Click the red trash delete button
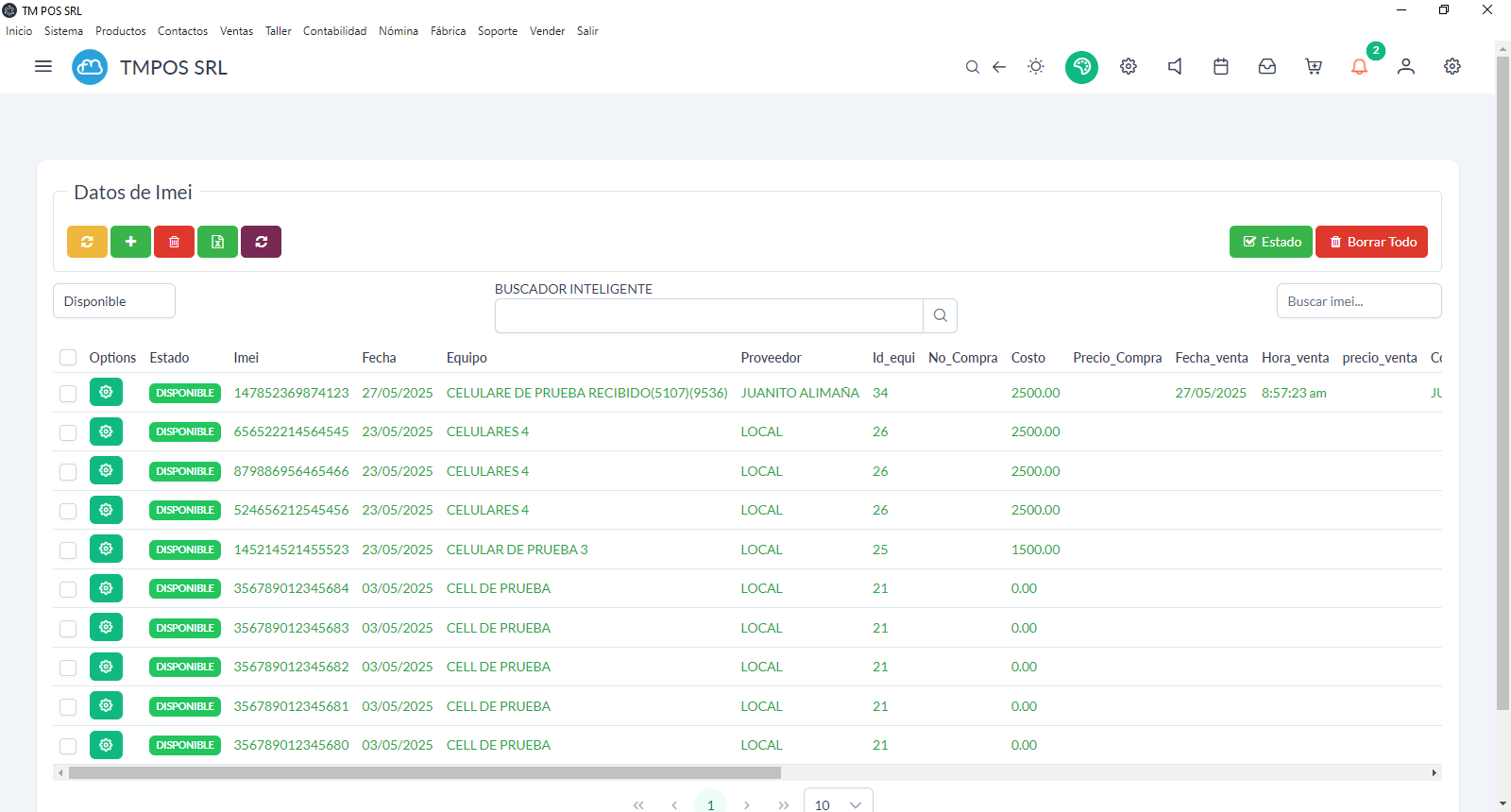 (174, 242)
